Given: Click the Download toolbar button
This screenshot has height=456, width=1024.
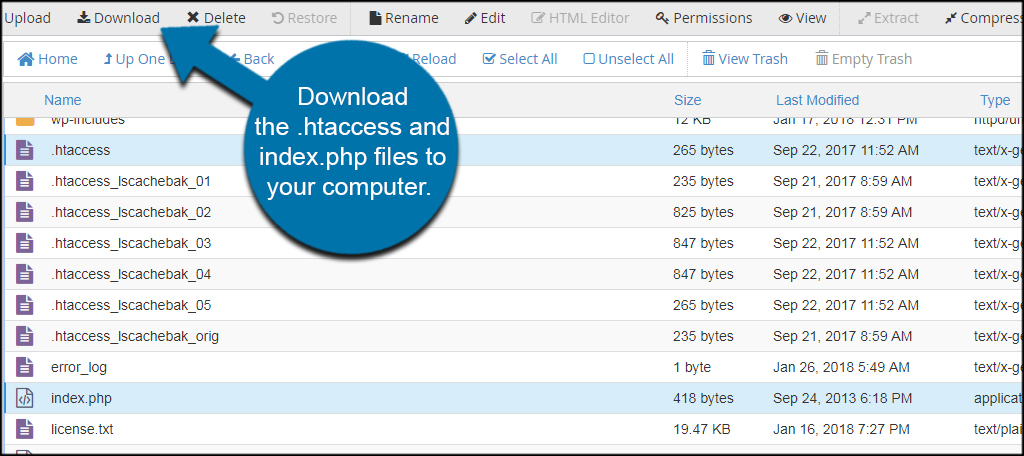Looking at the screenshot, I should (x=118, y=18).
